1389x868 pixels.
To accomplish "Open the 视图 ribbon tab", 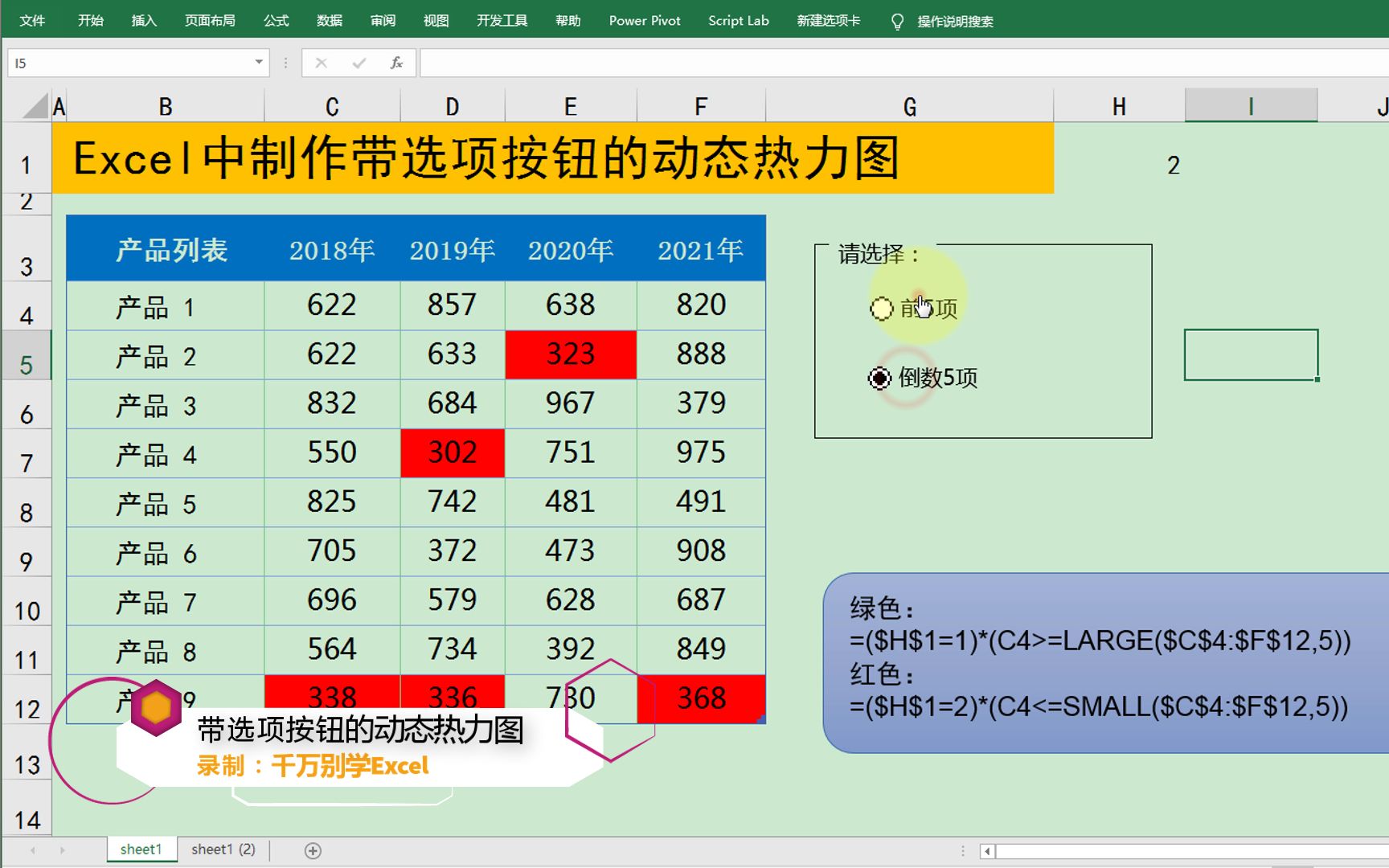I will pyautogui.click(x=436, y=21).
